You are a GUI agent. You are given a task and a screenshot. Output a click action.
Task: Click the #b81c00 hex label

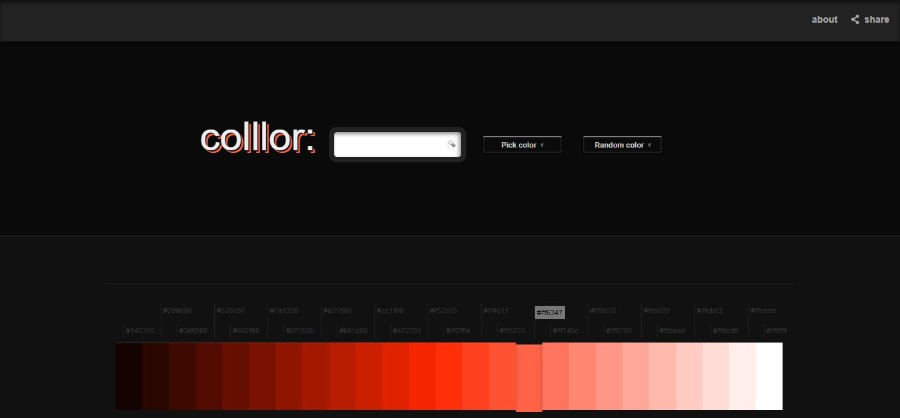click(352, 331)
